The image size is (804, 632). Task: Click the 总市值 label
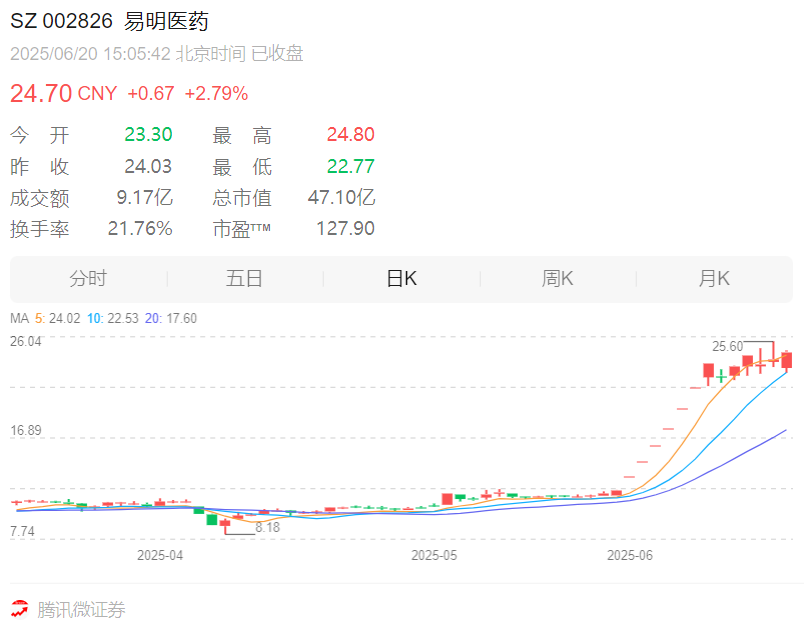[x=242, y=198]
